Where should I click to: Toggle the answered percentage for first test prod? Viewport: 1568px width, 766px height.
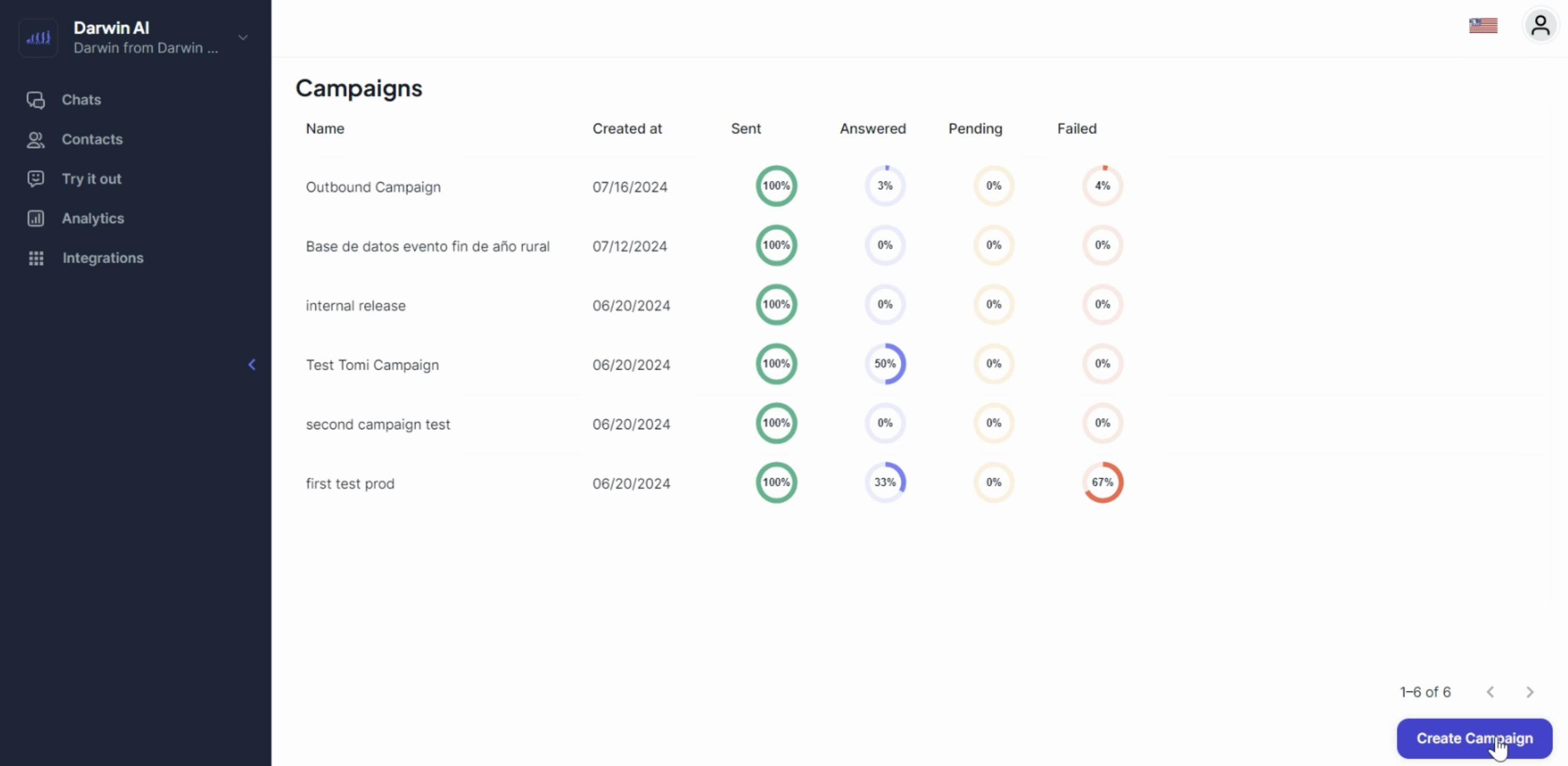884,482
